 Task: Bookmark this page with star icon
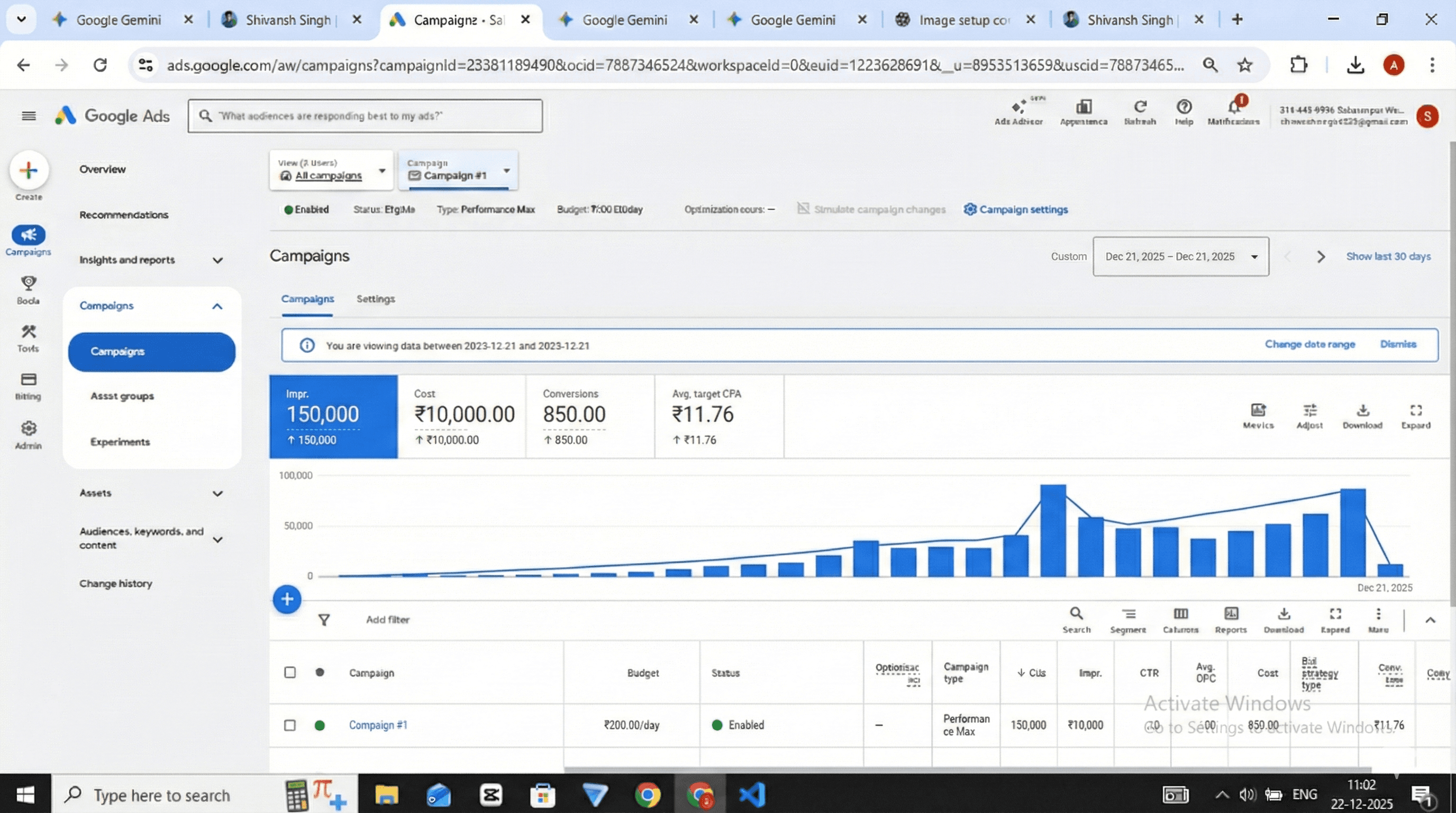[x=1244, y=66]
